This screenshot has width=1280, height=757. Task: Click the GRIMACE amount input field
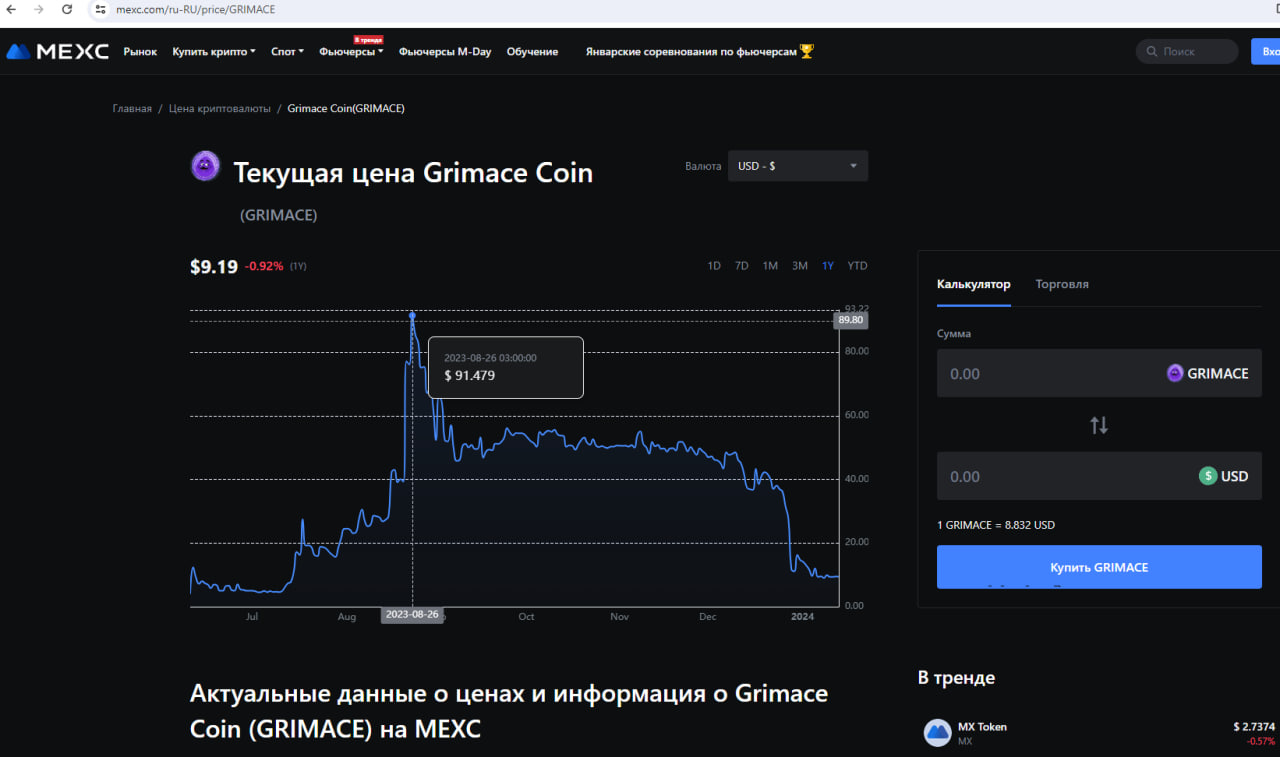1099,373
